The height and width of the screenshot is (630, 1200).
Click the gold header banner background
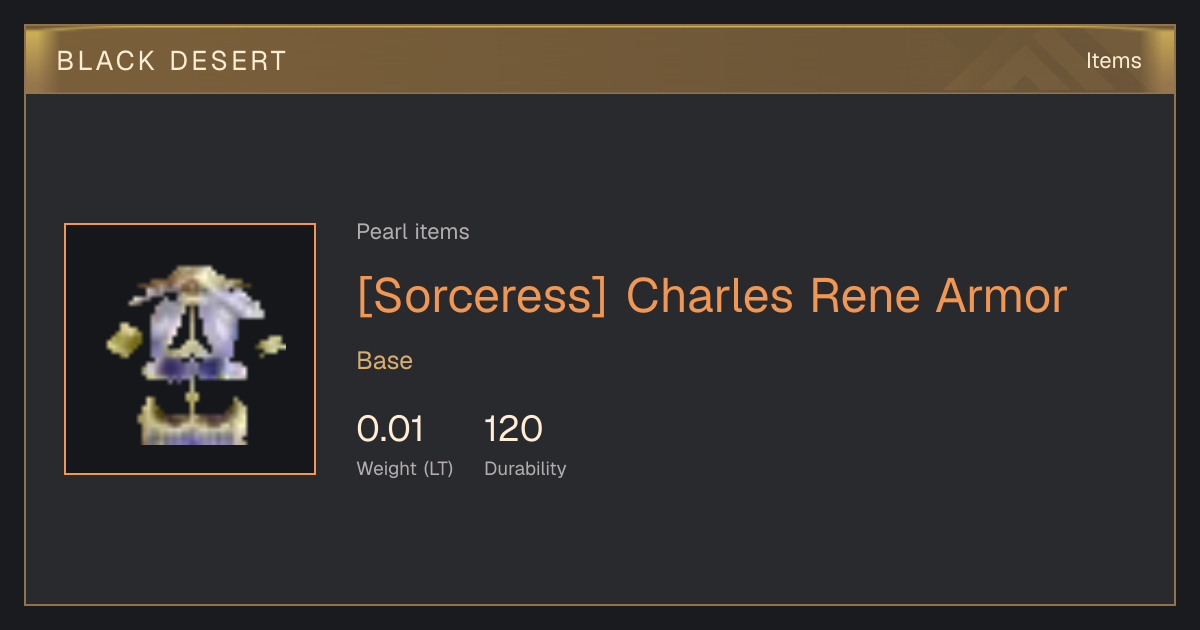coord(600,60)
